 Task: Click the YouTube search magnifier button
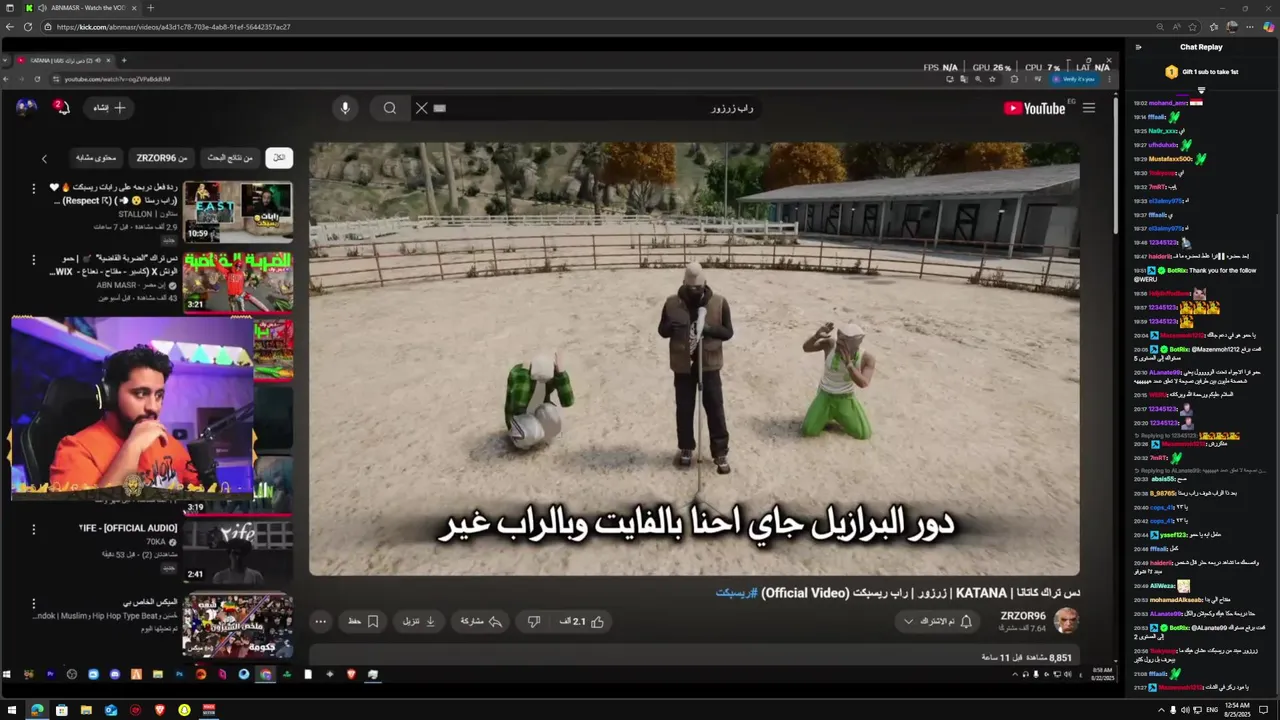point(390,108)
